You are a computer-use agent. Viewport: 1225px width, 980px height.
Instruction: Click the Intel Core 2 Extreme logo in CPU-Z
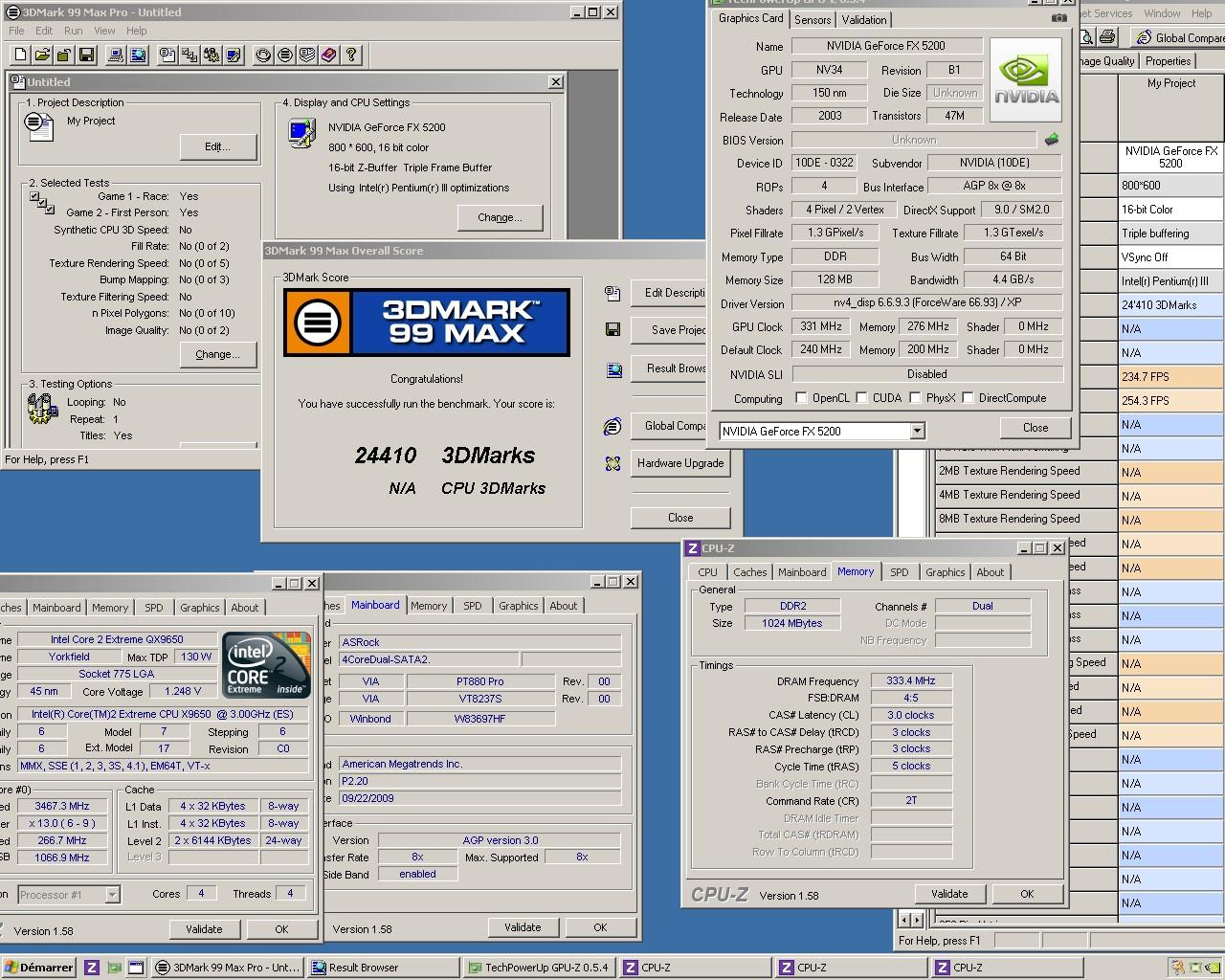coord(267,664)
